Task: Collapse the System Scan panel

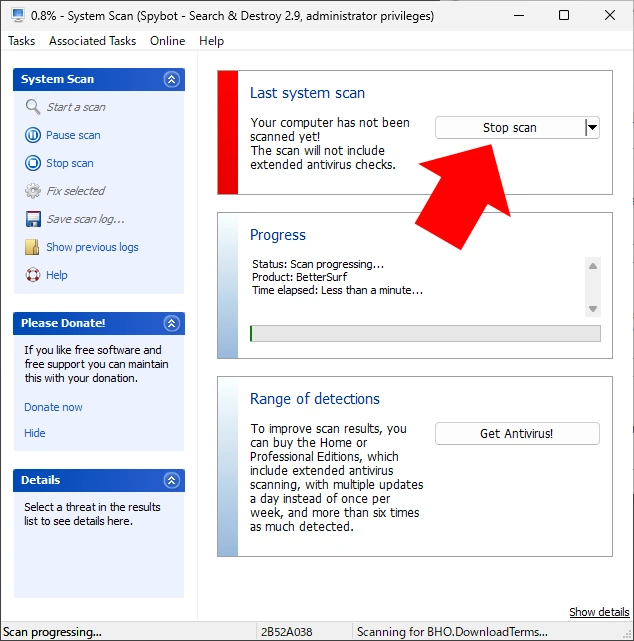Action: (171, 79)
